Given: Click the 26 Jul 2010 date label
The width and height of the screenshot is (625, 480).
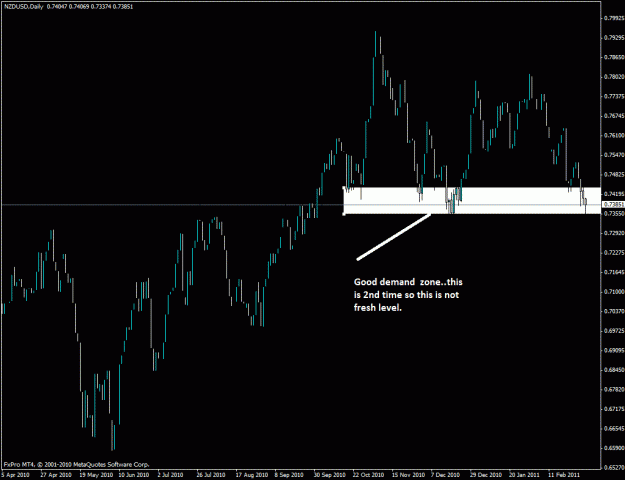Looking at the screenshot, I should pyautogui.click(x=211, y=475).
